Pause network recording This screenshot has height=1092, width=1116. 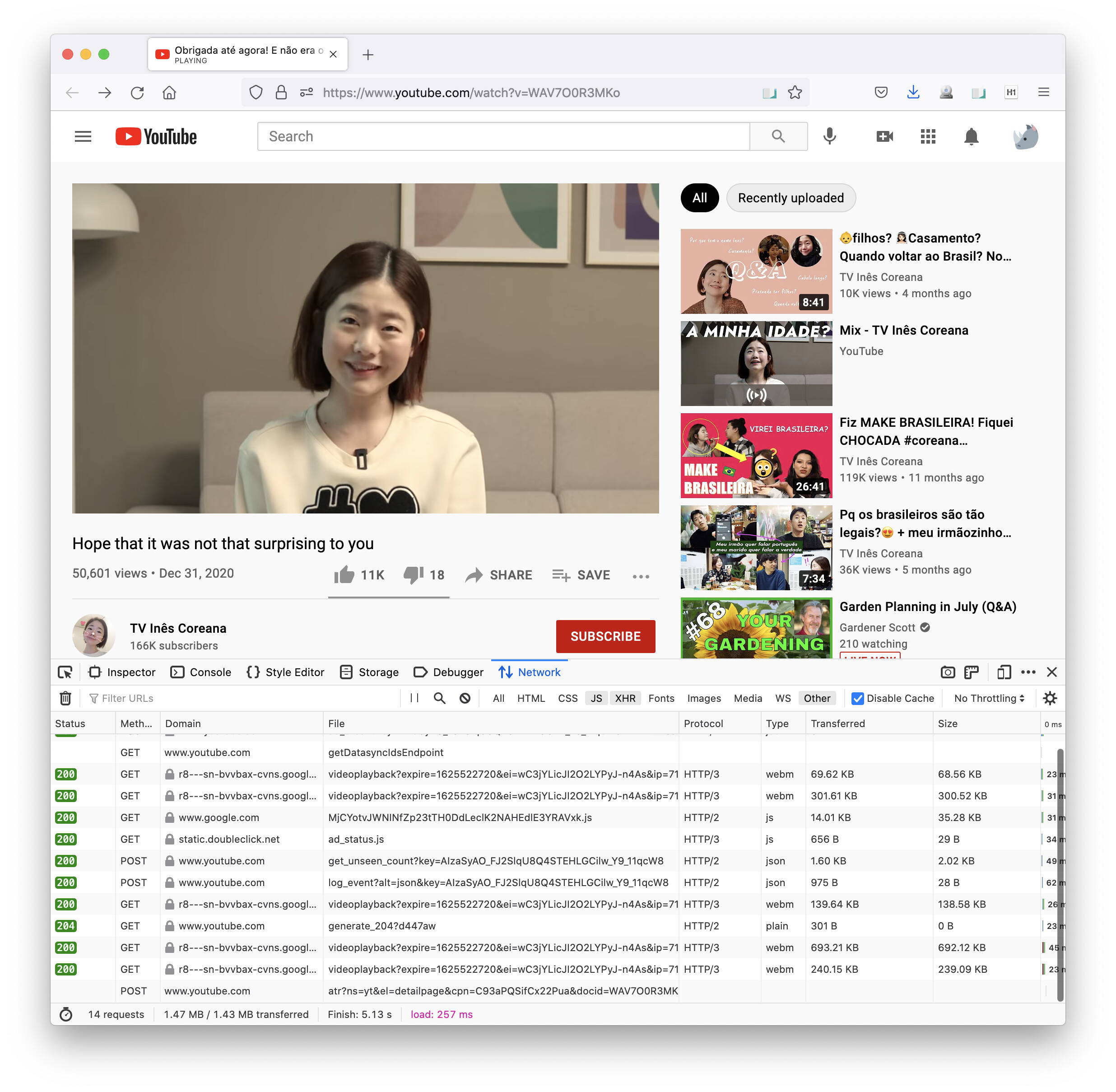tap(414, 698)
